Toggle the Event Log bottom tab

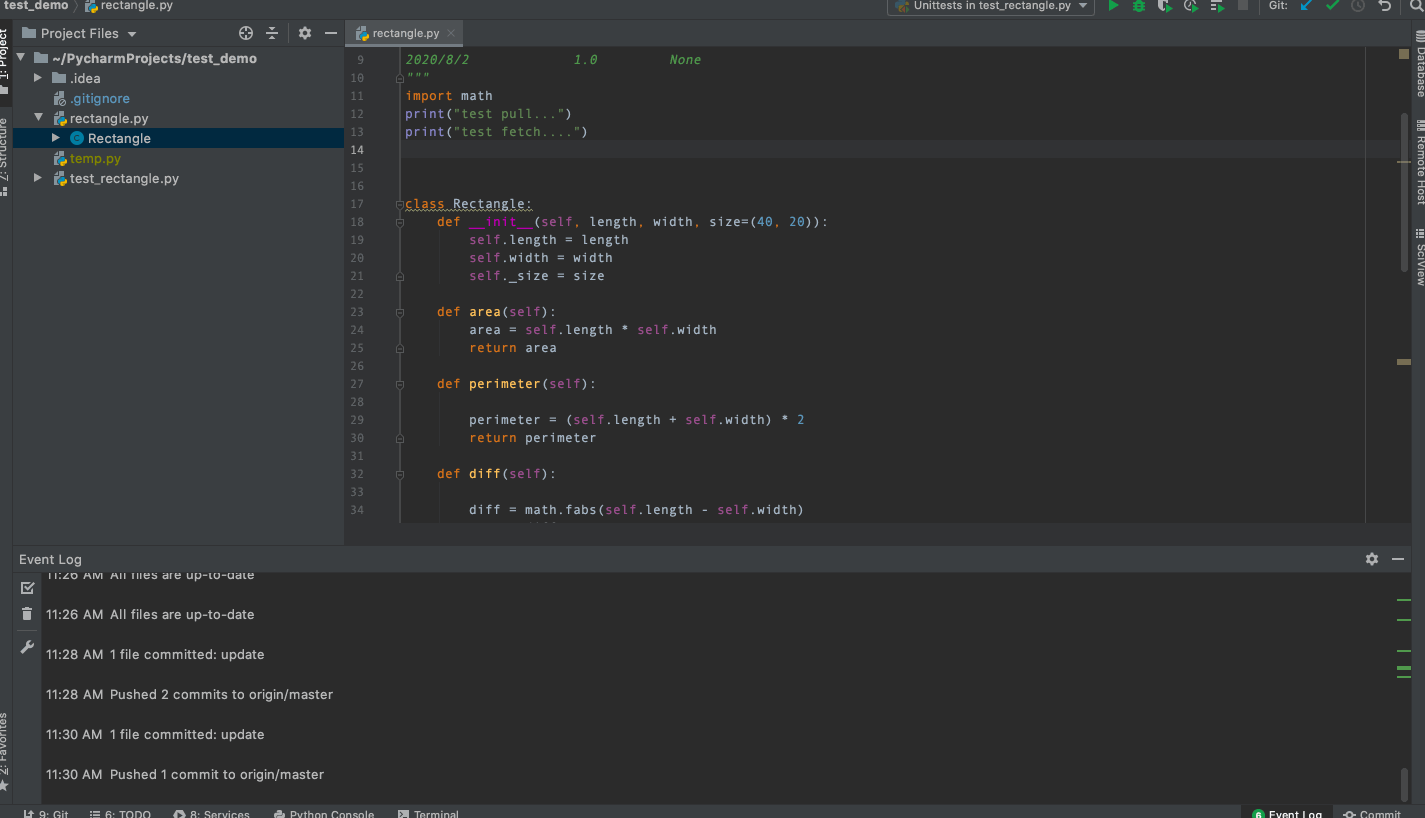1287,813
